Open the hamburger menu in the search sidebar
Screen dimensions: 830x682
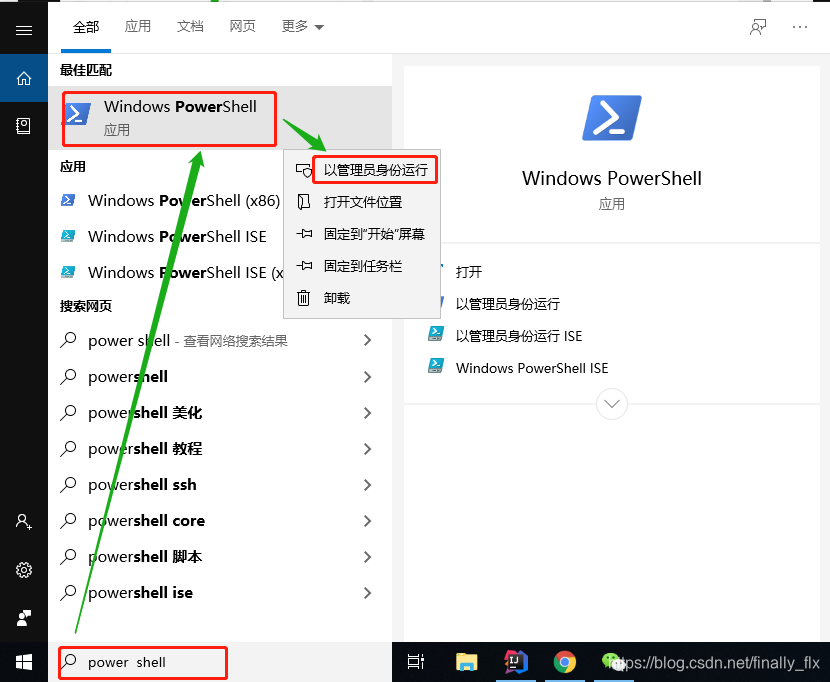point(24,30)
